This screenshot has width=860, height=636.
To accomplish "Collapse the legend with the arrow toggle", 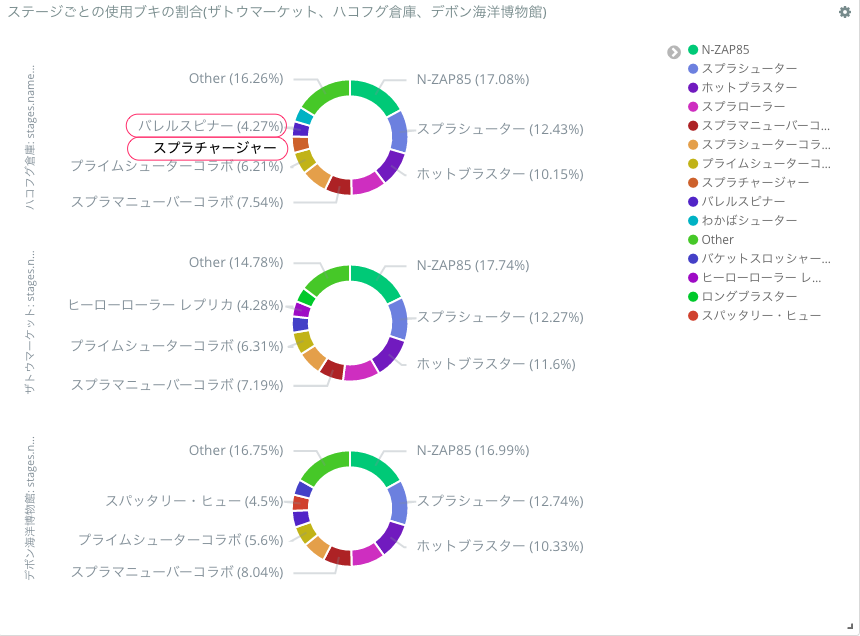I will click(674, 52).
